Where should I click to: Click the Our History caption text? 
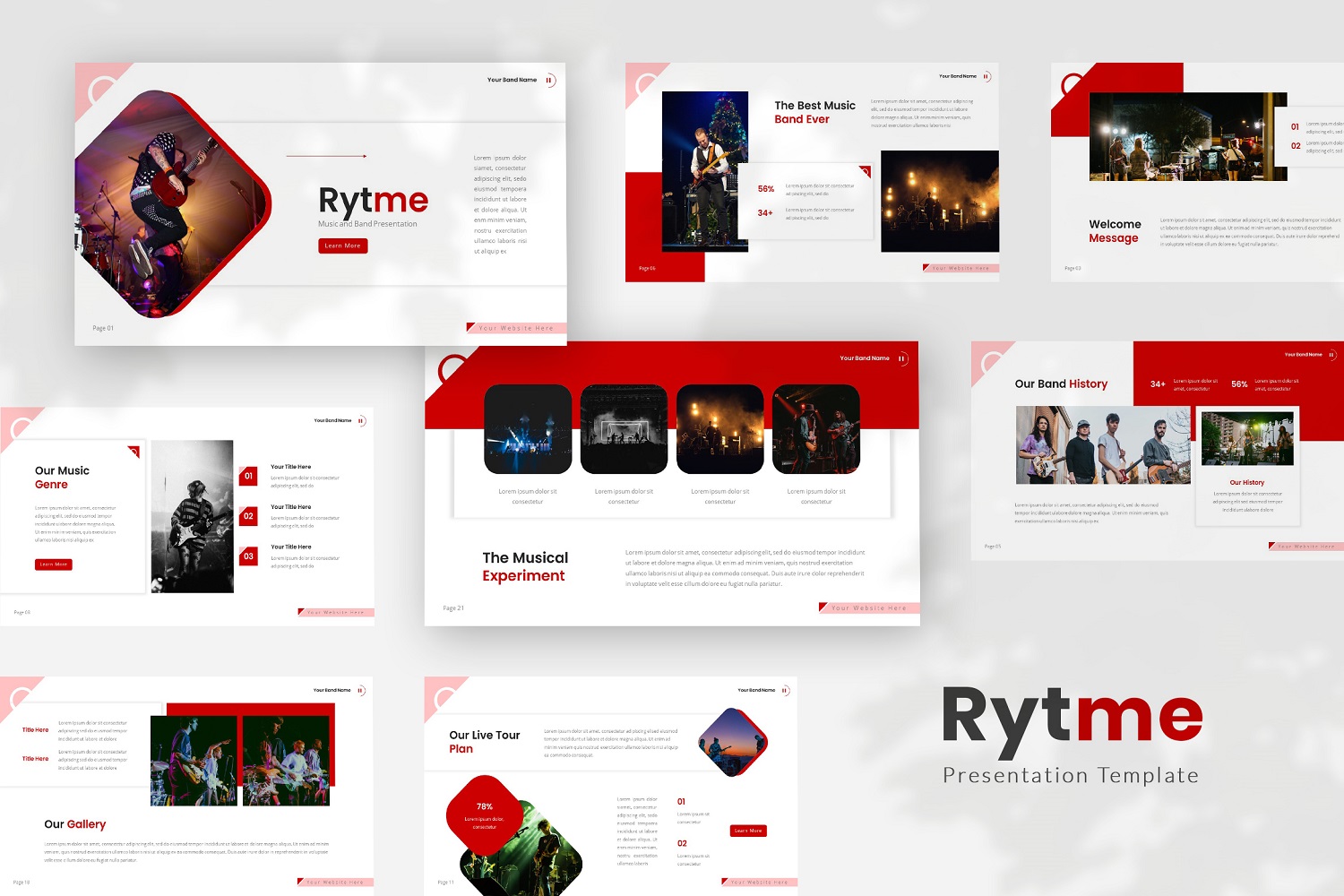coord(1247,483)
